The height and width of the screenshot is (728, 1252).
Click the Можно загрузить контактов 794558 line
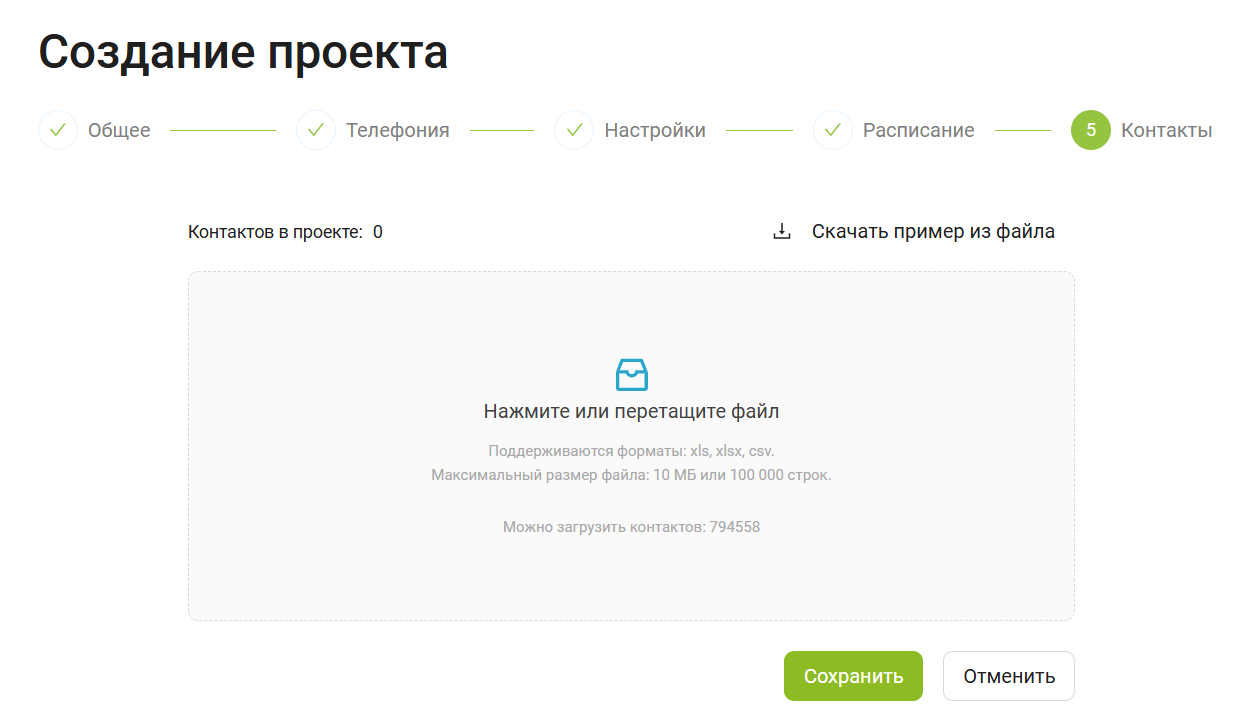pyautogui.click(x=631, y=527)
